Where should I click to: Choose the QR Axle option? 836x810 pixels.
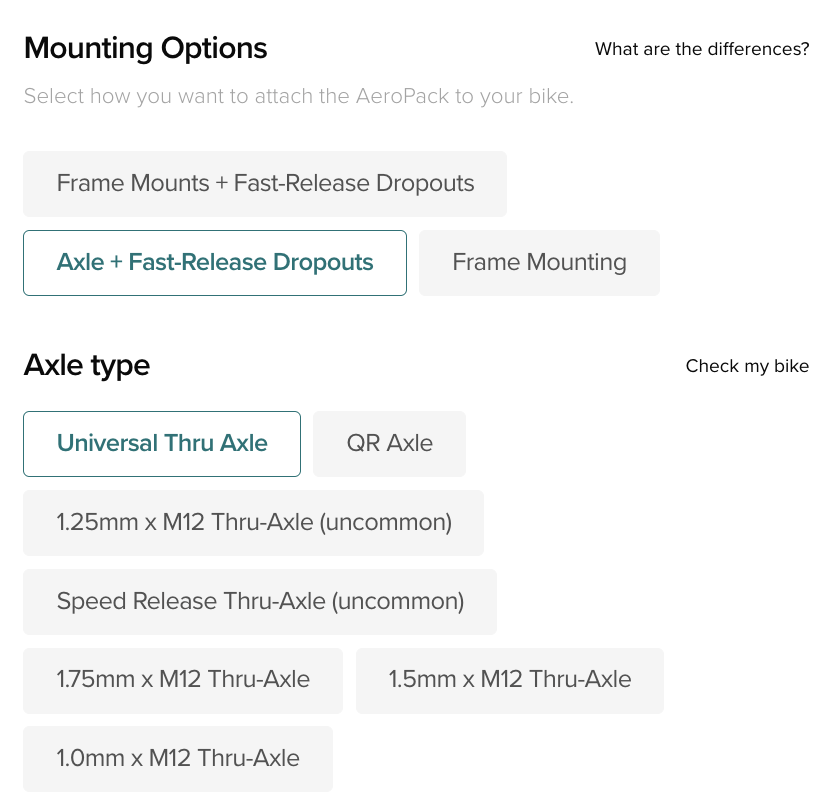(x=389, y=444)
